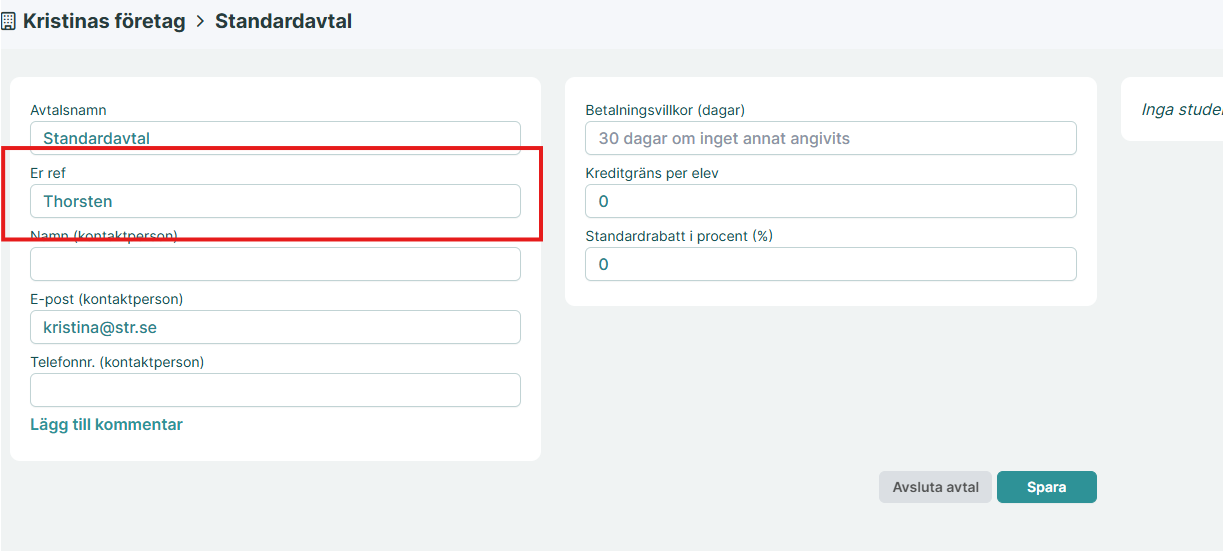This screenshot has height=551, width=1223.
Task: Open the Kristinas företag breadcrumb link
Action: point(104,21)
